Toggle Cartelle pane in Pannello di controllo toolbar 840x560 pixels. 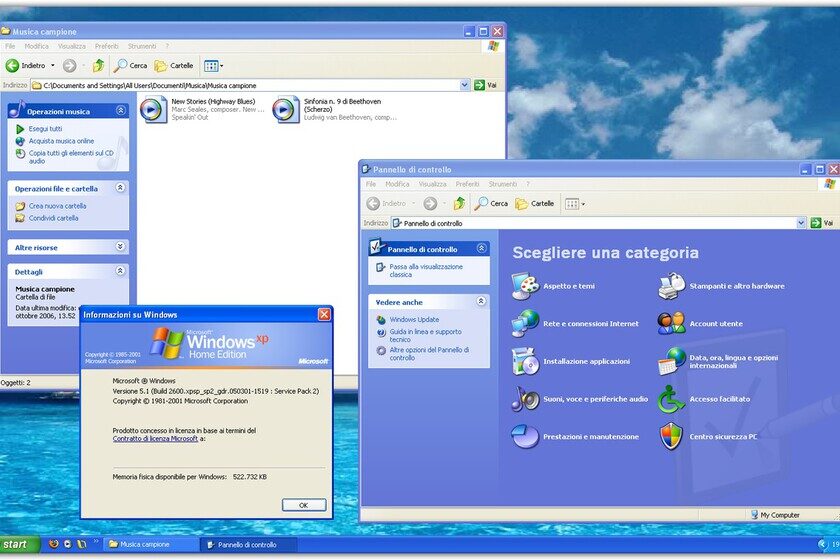click(x=535, y=204)
